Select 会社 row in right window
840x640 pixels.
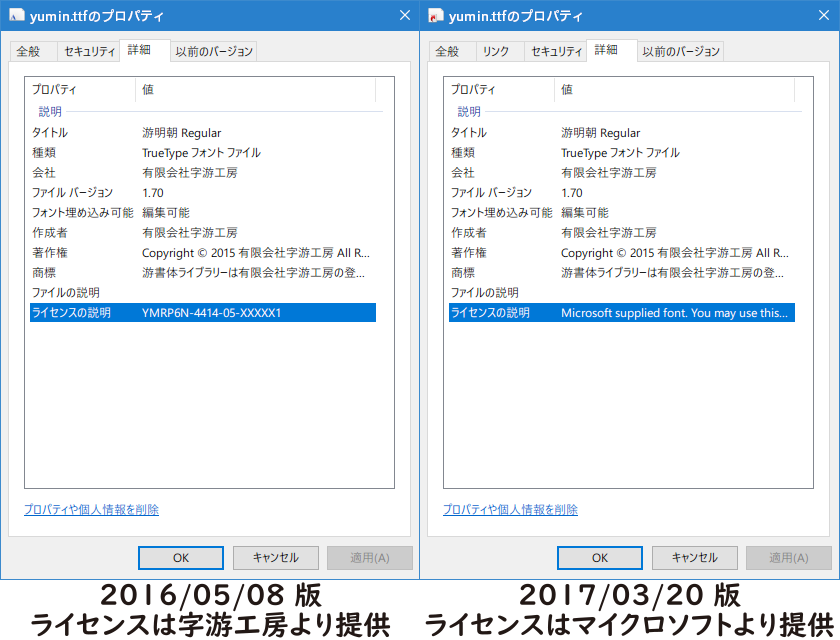pos(622,172)
